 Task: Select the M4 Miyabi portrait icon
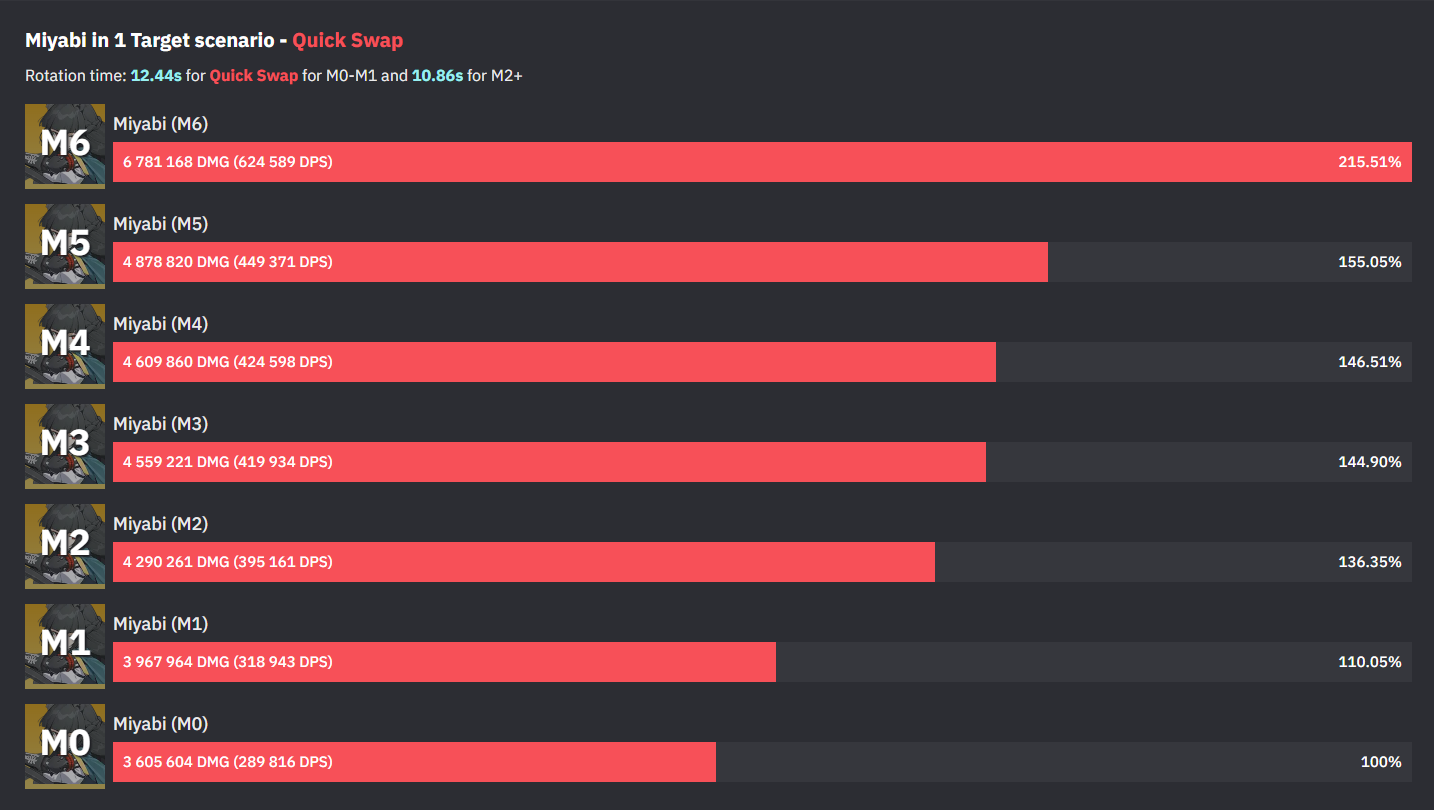click(65, 346)
